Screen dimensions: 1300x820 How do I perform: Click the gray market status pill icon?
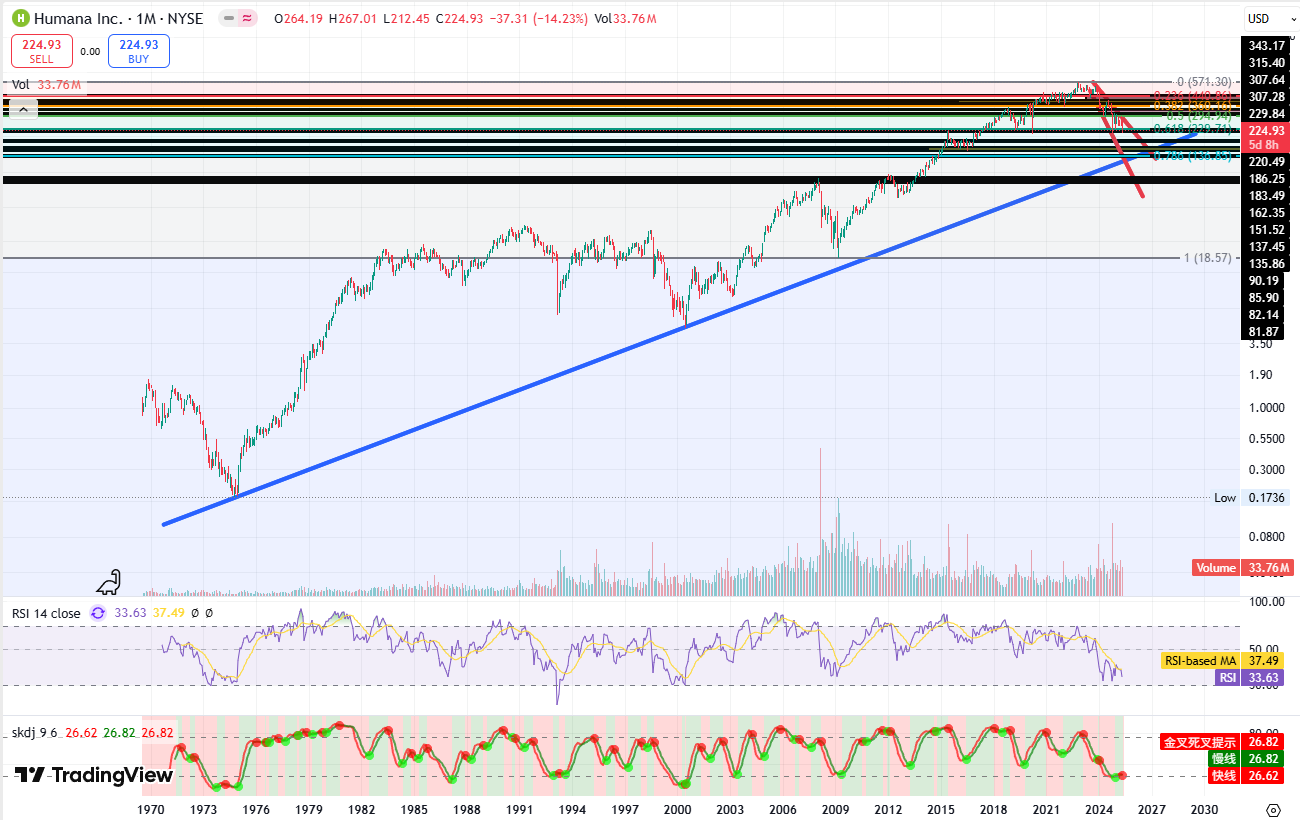click(228, 18)
